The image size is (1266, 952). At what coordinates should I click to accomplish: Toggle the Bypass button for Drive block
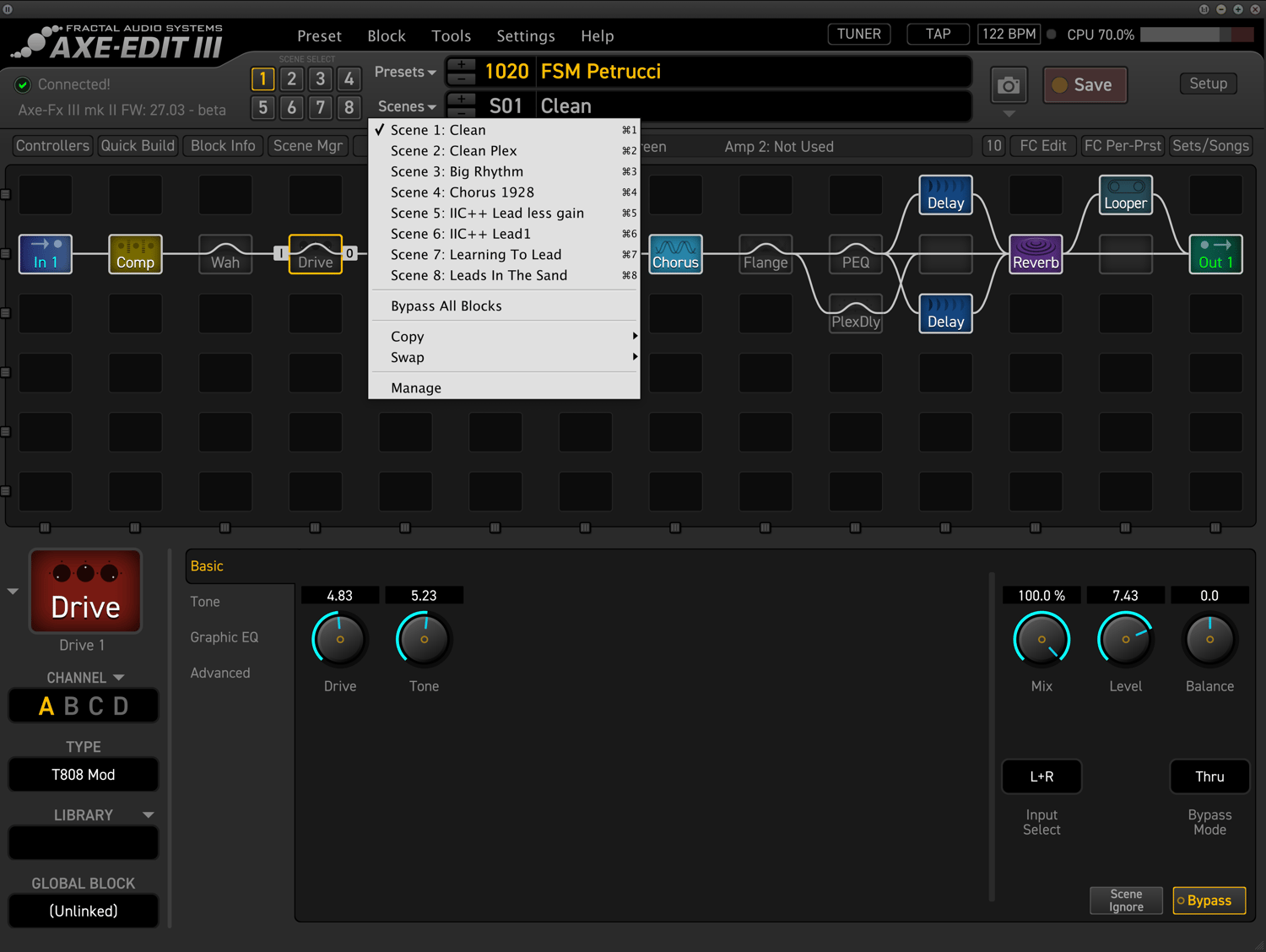click(1209, 901)
